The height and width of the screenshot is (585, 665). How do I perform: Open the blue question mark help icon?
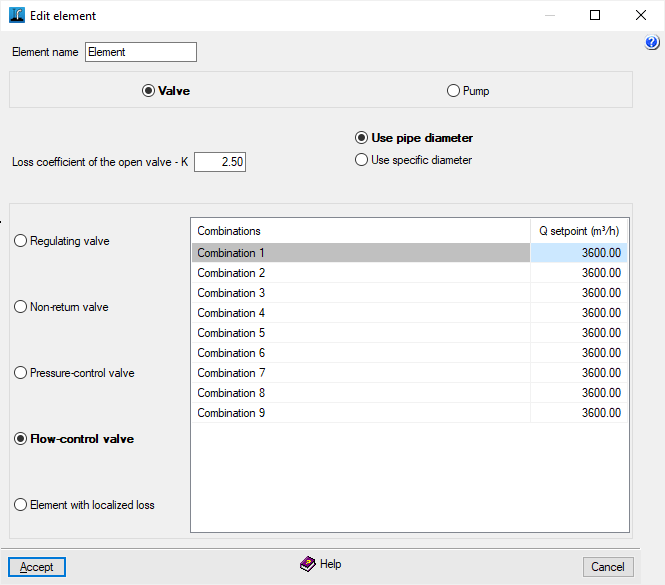652,42
